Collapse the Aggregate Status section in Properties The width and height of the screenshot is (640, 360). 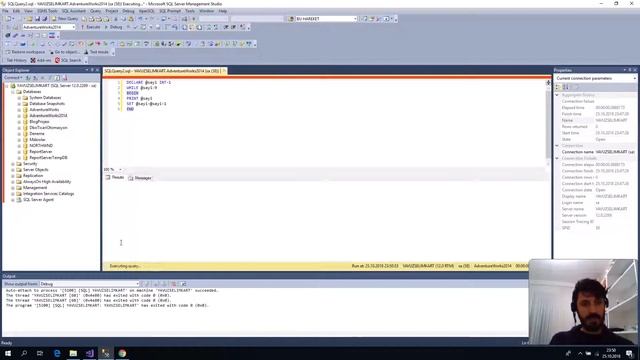[x=557, y=95]
